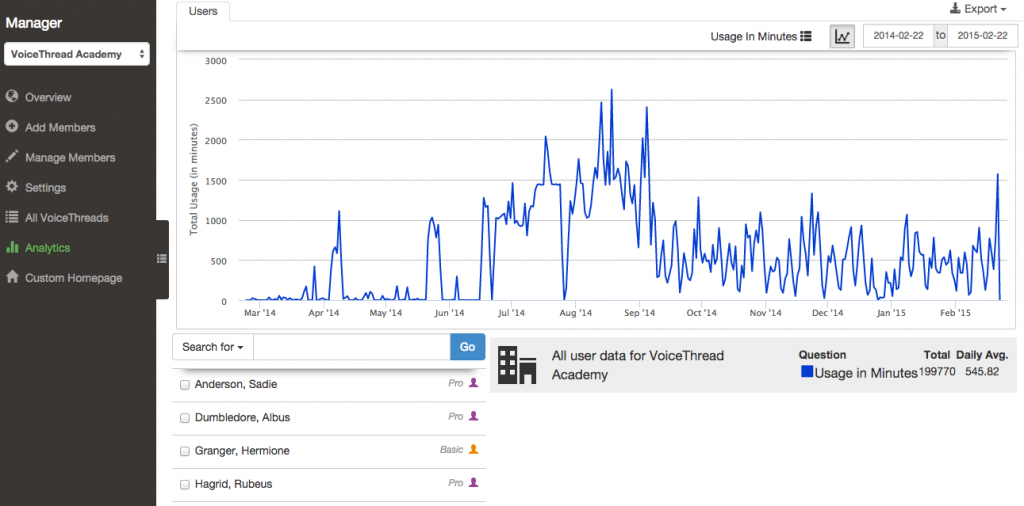This screenshot has height=506, width=1024.
Task: Open All VoiceThreads
Action: tap(67, 217)
